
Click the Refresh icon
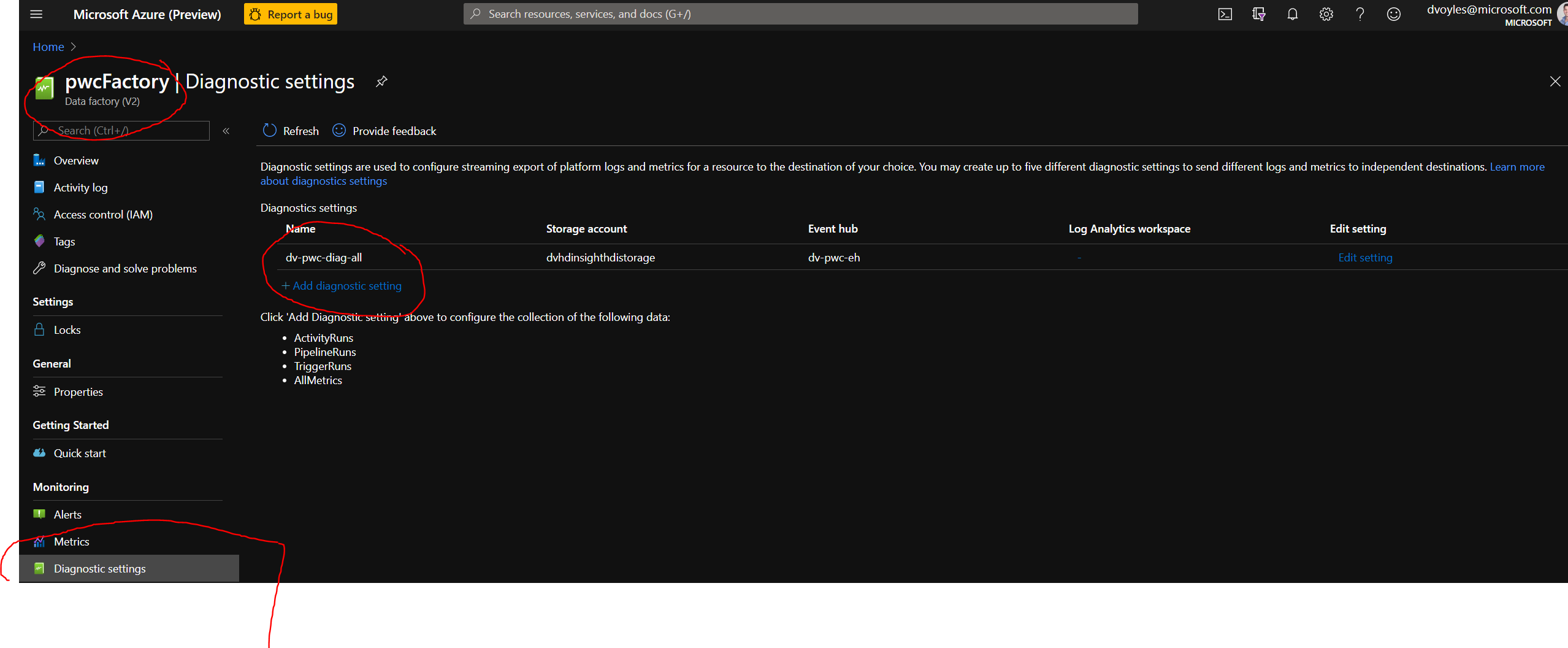[x=269, y=131]
